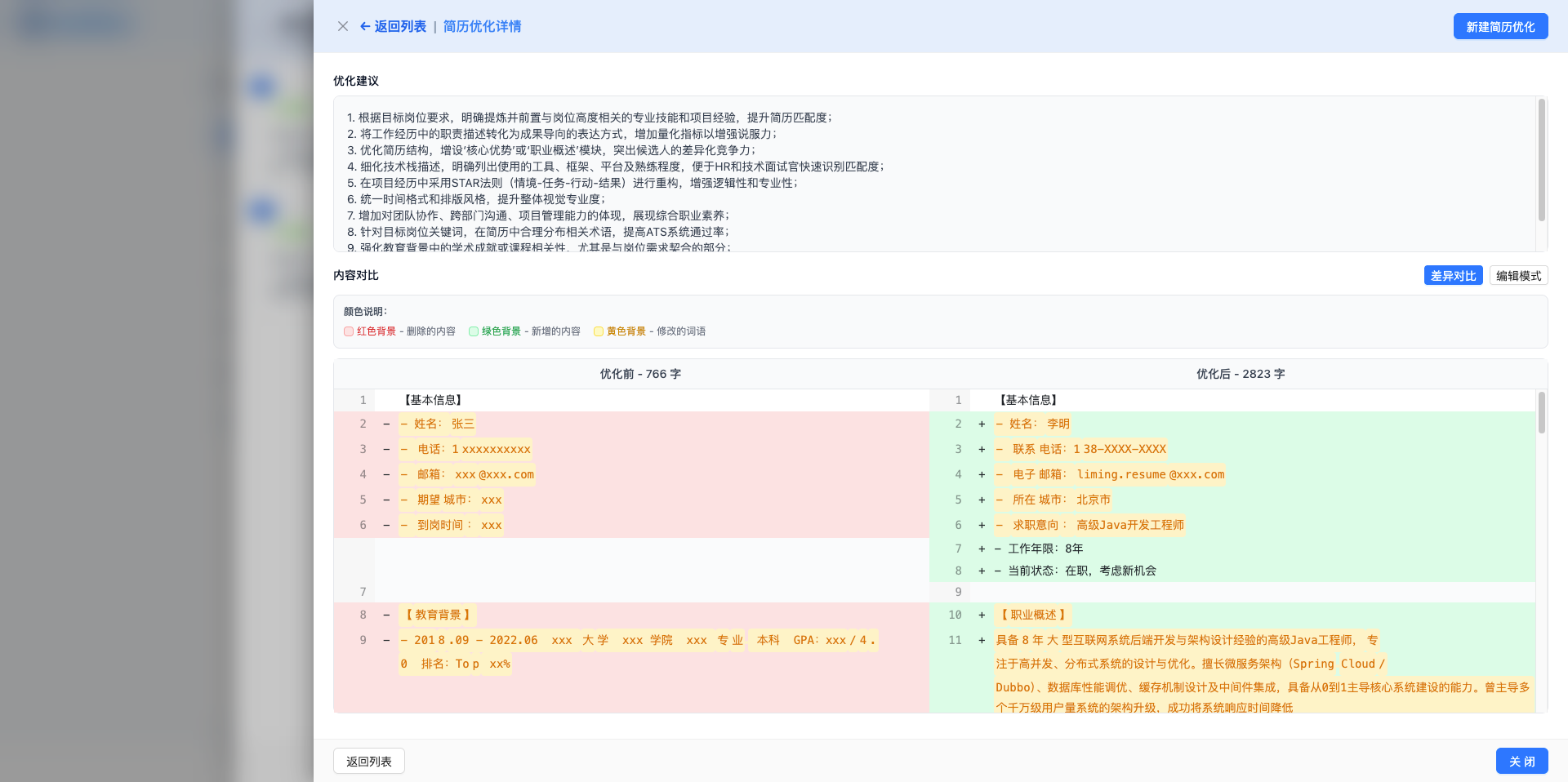Click the minus marker beside 【教育背景】 line
1568x782 pixels.
(x=385, y=615)
